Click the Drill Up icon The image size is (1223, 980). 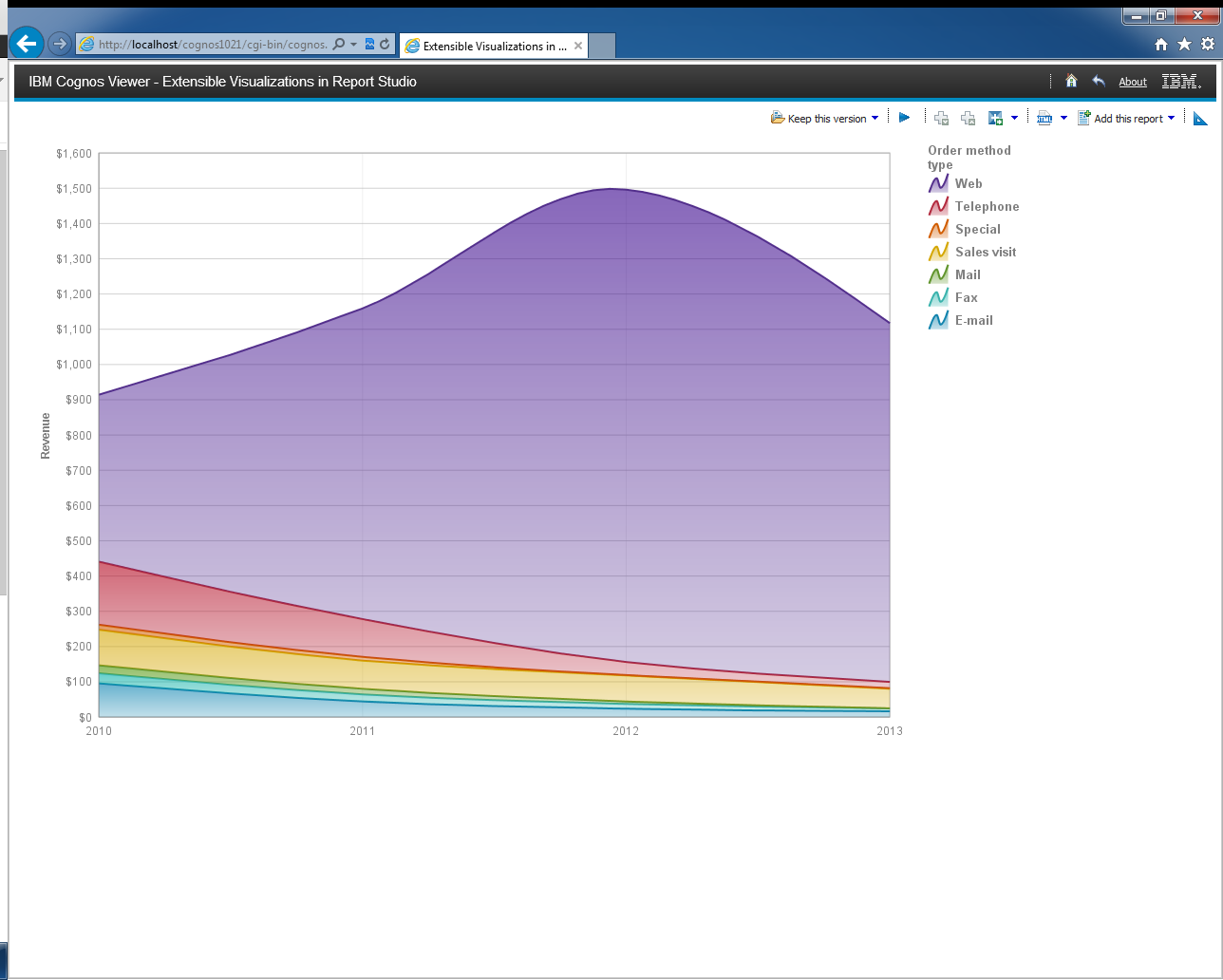click(x=968, y=118)
